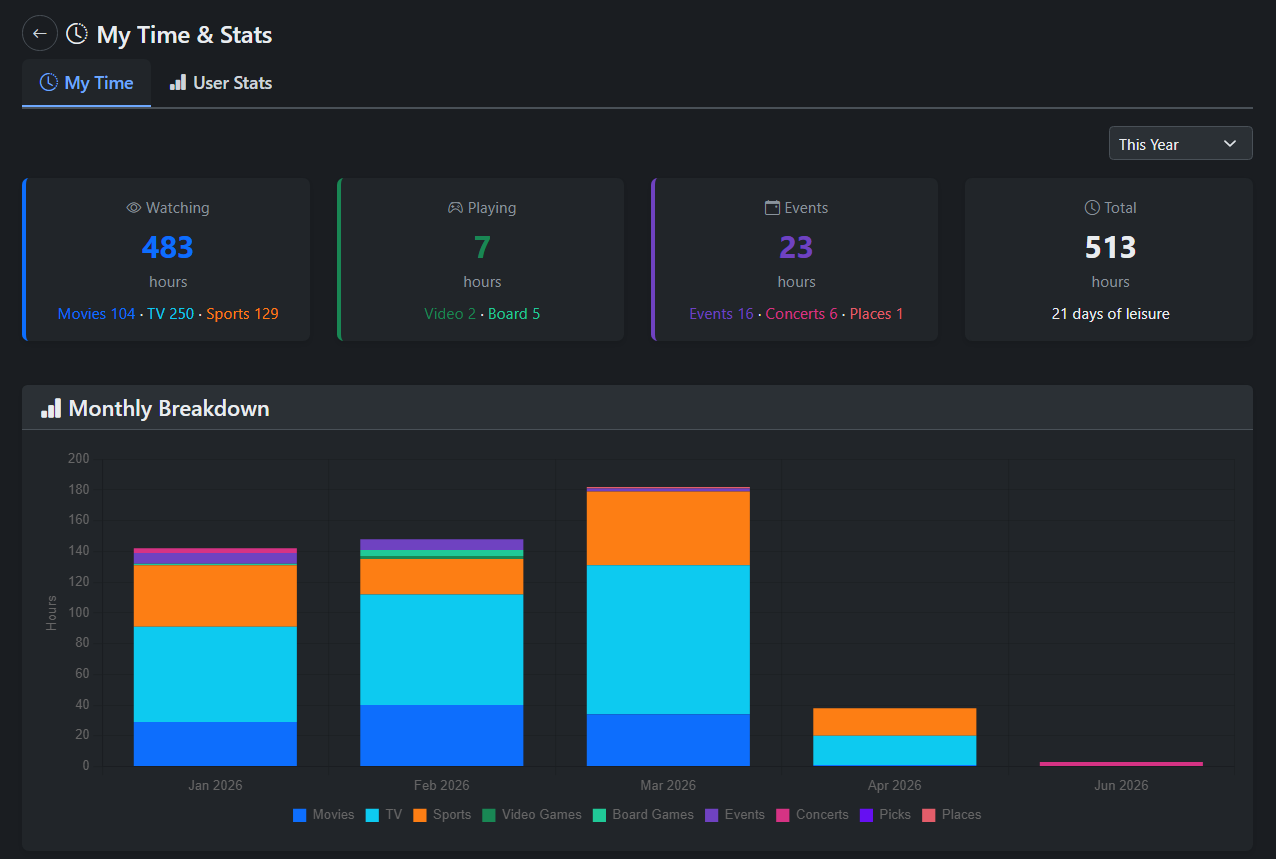Viewport: 1276px width, 859px height.
Task: Open the Concerts 6 link on the Events card
Action: pos(801,313)
